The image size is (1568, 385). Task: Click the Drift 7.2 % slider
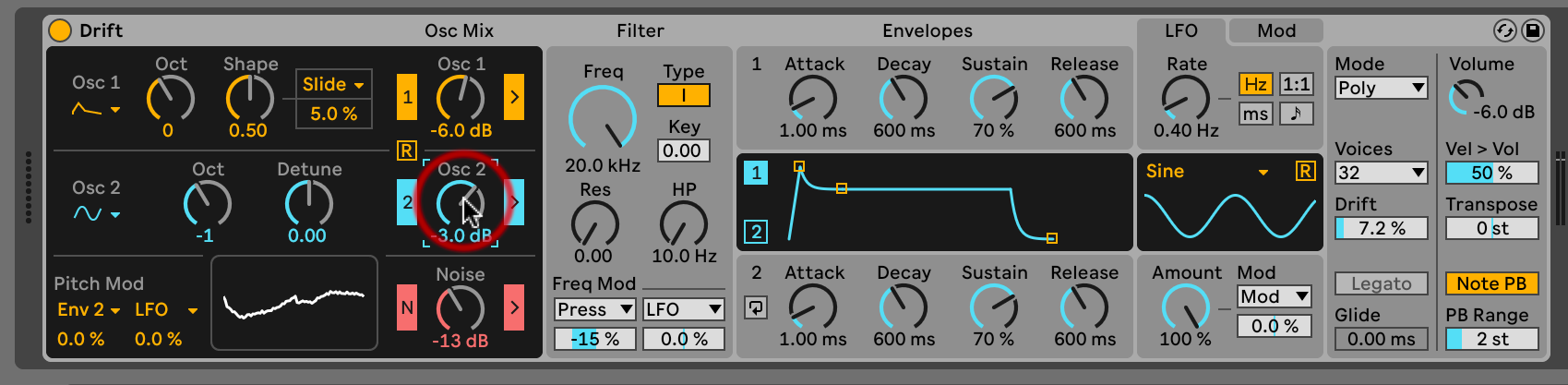[1382, 228]
